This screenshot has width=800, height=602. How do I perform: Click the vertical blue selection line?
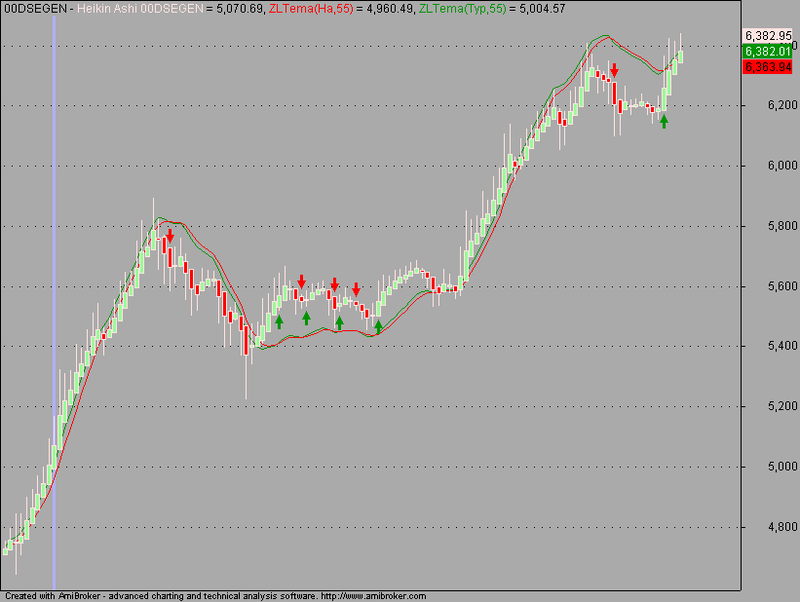click(54, 301)
